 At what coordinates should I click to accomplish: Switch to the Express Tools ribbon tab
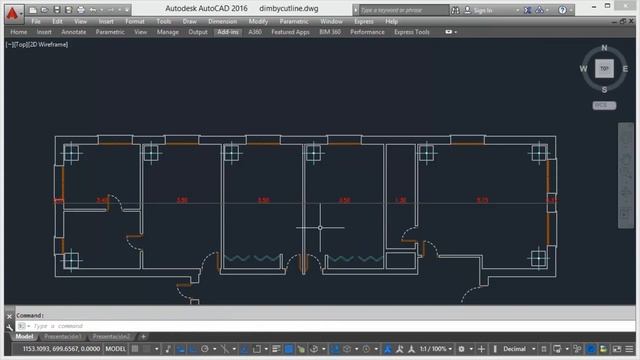click(x=412, y=32)
